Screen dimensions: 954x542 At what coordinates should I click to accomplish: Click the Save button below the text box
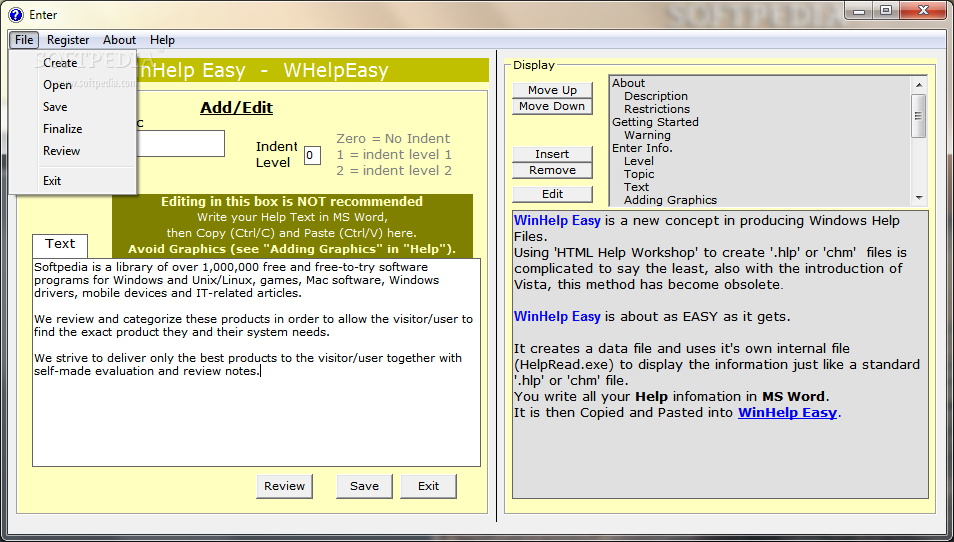pos(364,486)
